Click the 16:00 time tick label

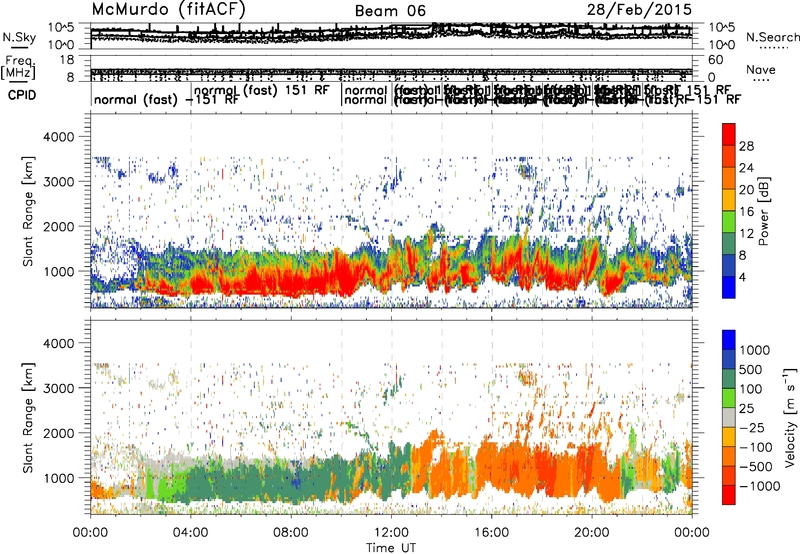click(491, 533)
